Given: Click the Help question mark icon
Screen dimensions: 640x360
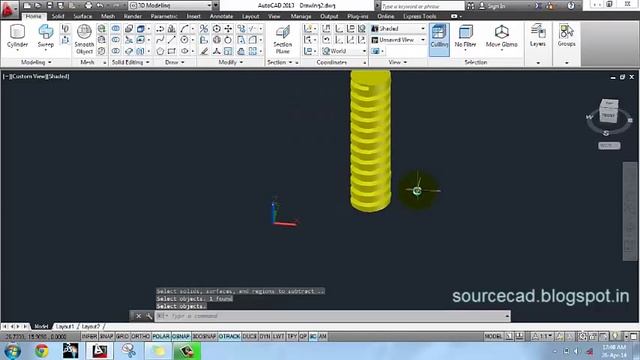Looking at the screenshot, I should click(571, 5).
